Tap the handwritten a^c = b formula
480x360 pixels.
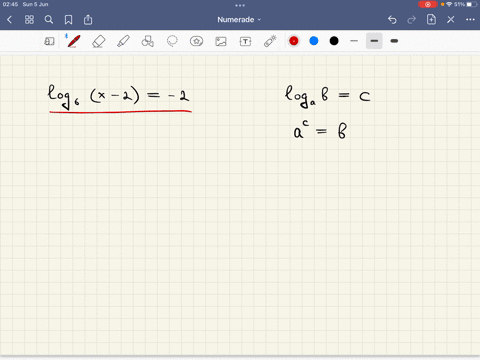[320, 130]
